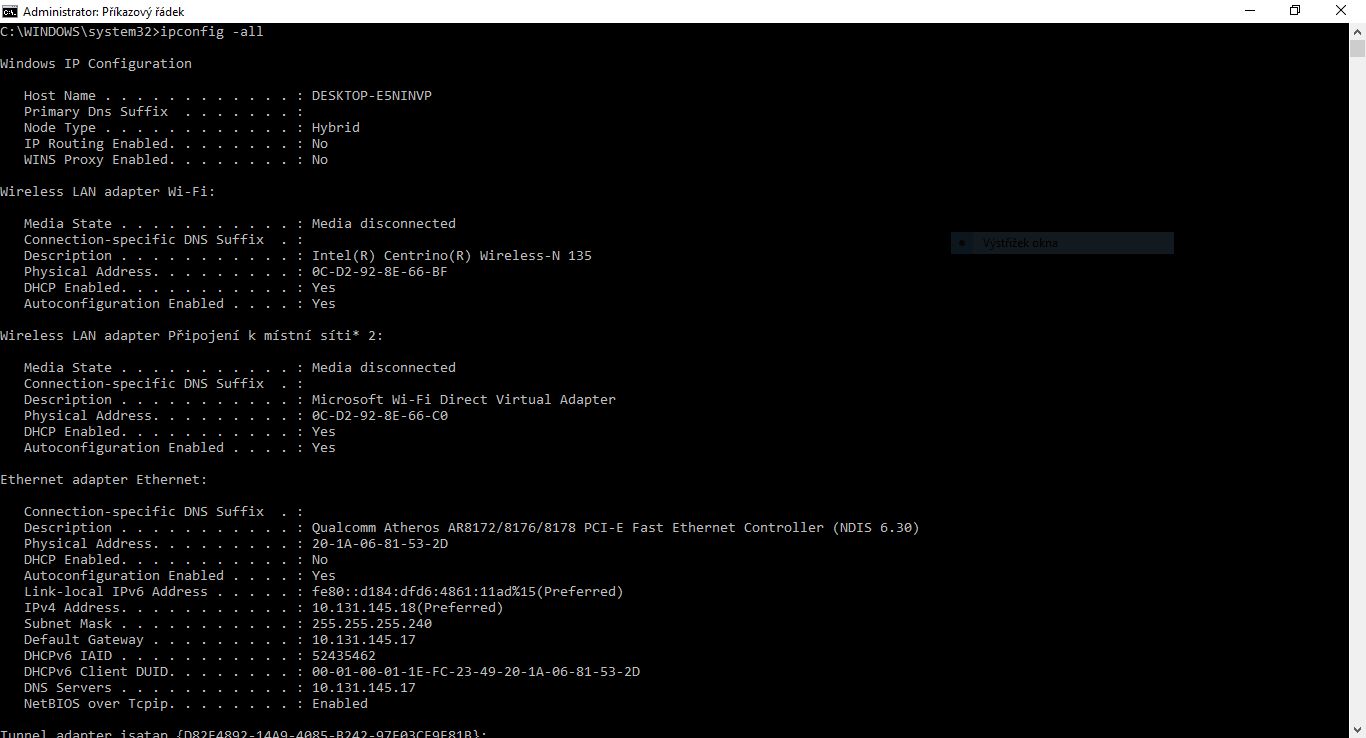Click subnet mask 255.255.255.240
Image resolution: width=1366 pixels, height=738 pixels.
pyautogui.click(x=372, y=624)
